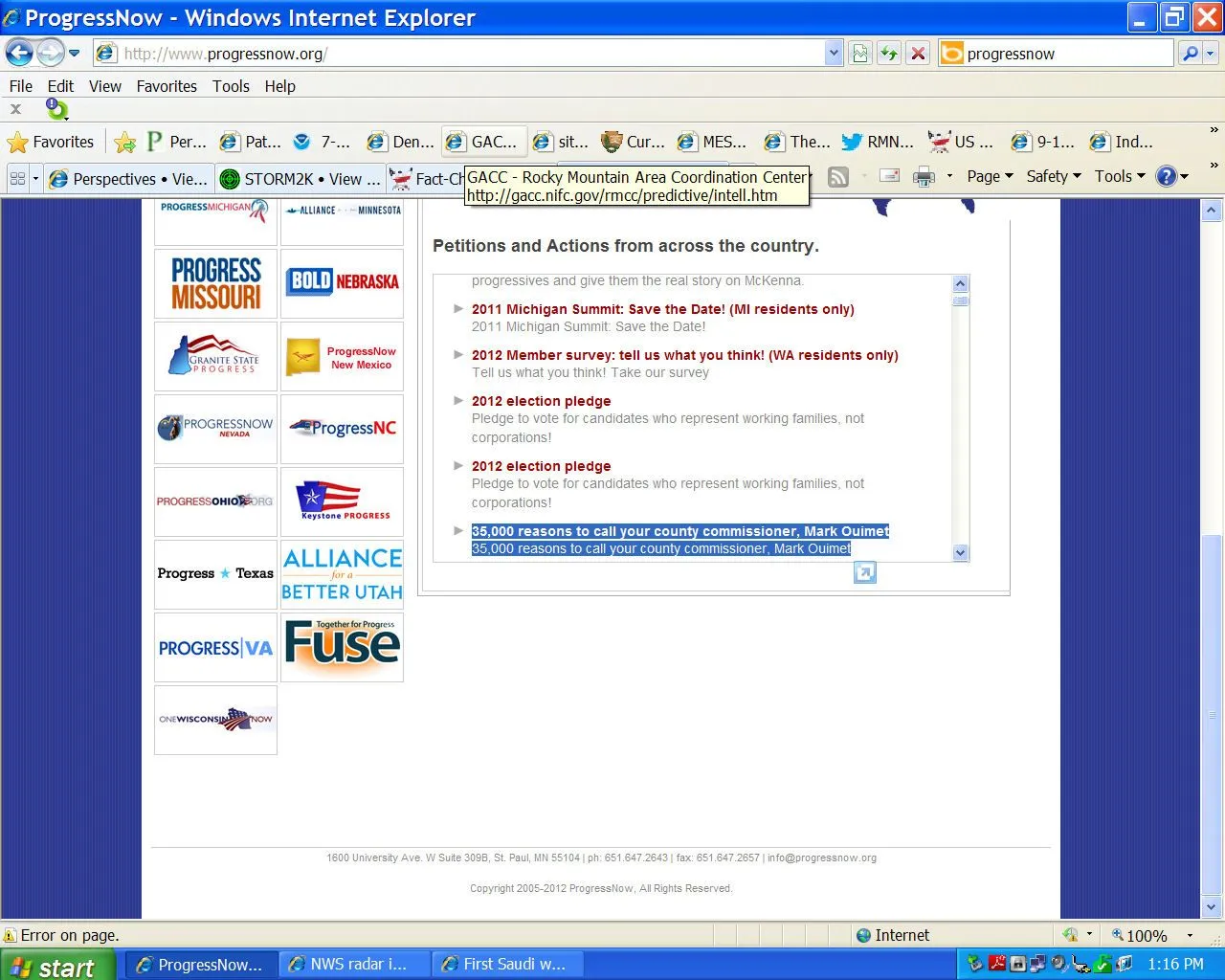The width and height of the screenshot is (1225, 980).
Task: Open the File menu
Action: click(20, 86)
